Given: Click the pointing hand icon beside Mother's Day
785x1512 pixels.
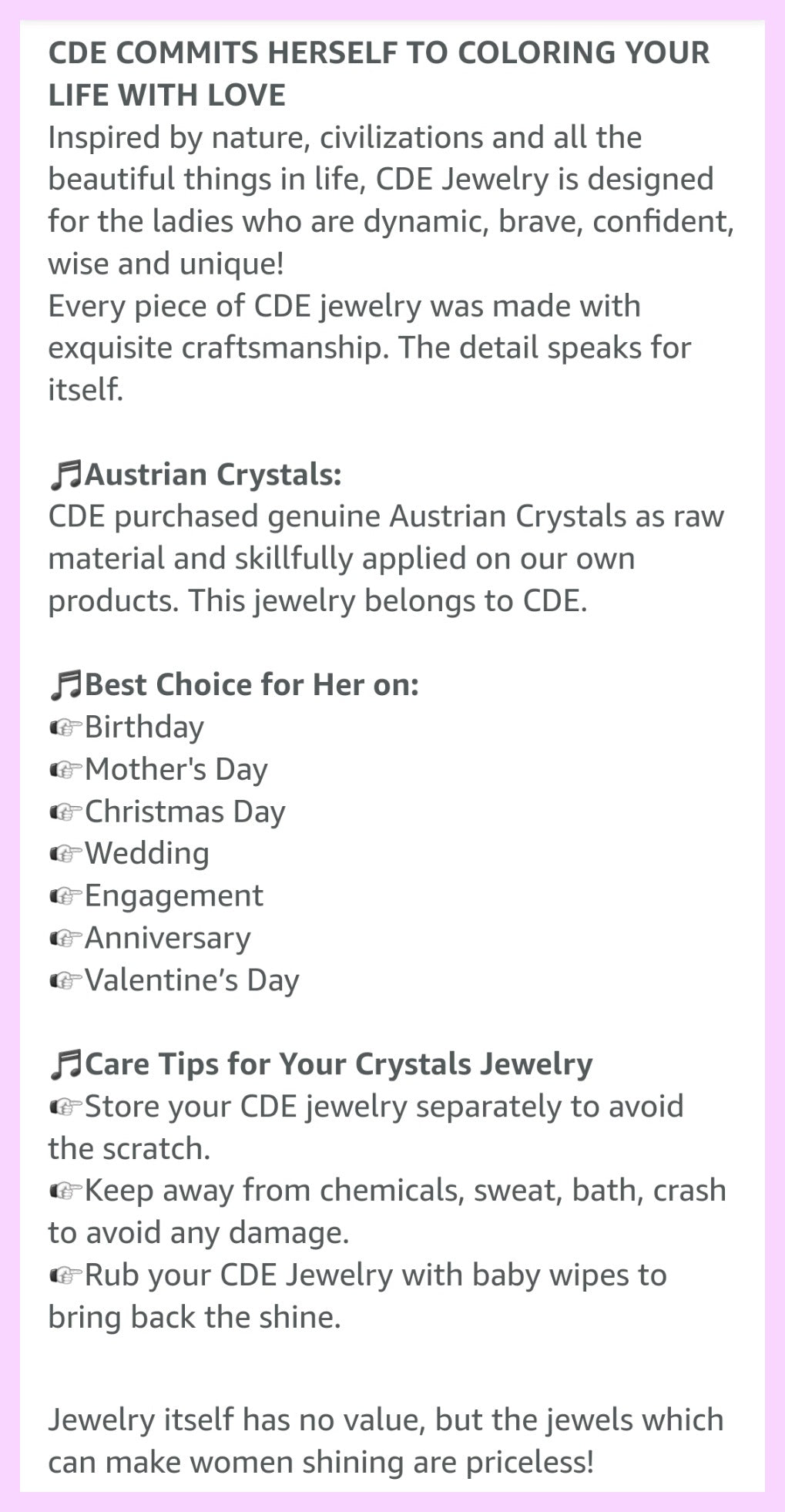Looking at the screenshot, I should pyautogui.click(x=65, y=770).
